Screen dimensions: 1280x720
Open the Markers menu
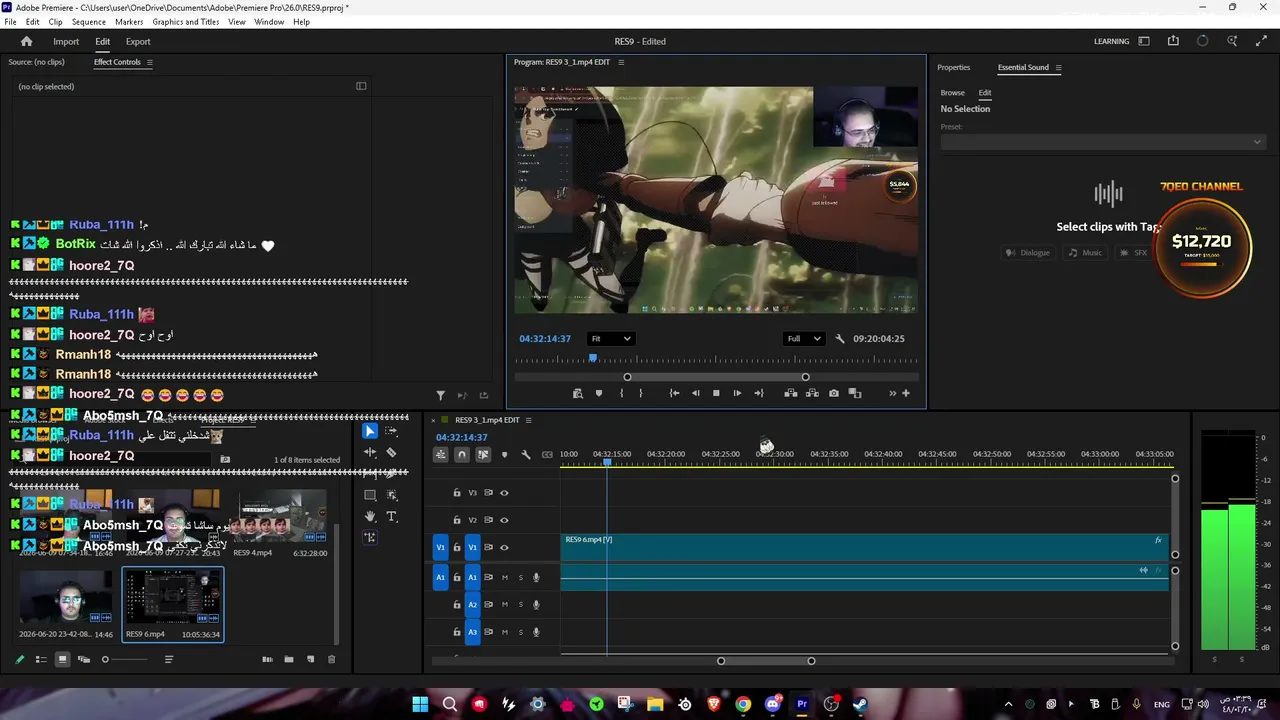coord(129,22)
